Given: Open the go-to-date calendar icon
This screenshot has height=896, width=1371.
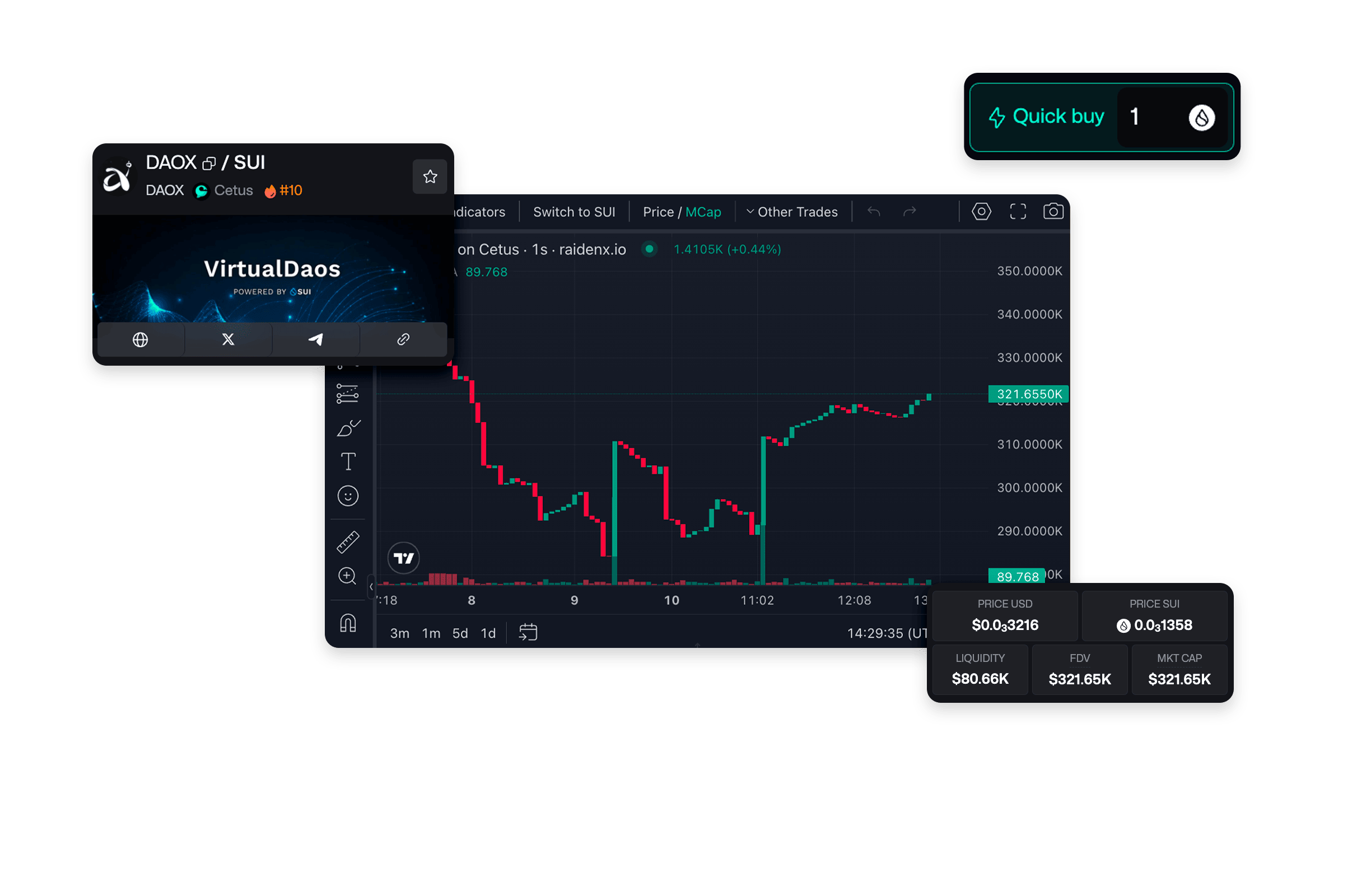Looking at the screenshot, I should point(529,632).
